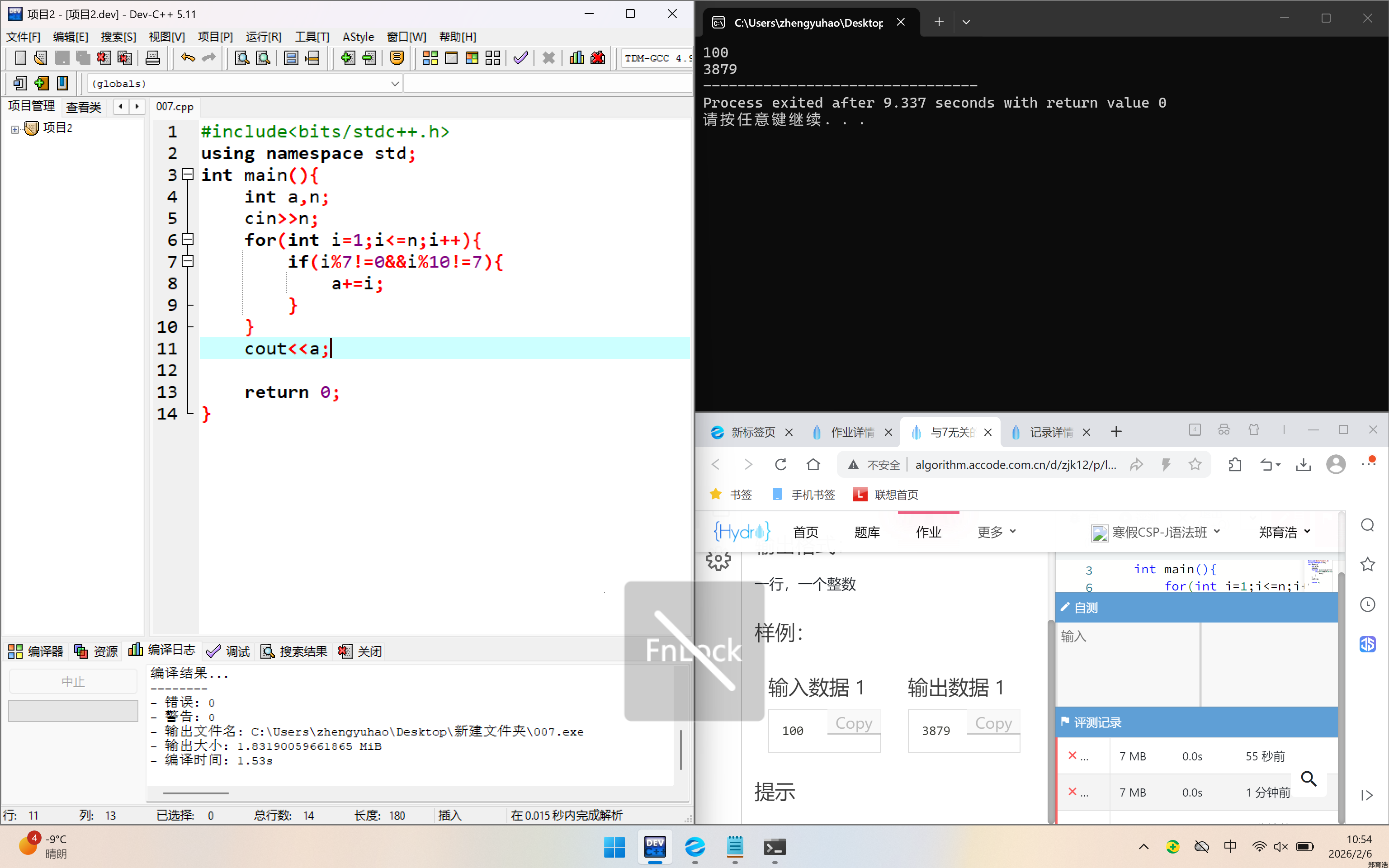Click the 自测 input text area
Screen dimensions: 1389x868
point(1128,665)
